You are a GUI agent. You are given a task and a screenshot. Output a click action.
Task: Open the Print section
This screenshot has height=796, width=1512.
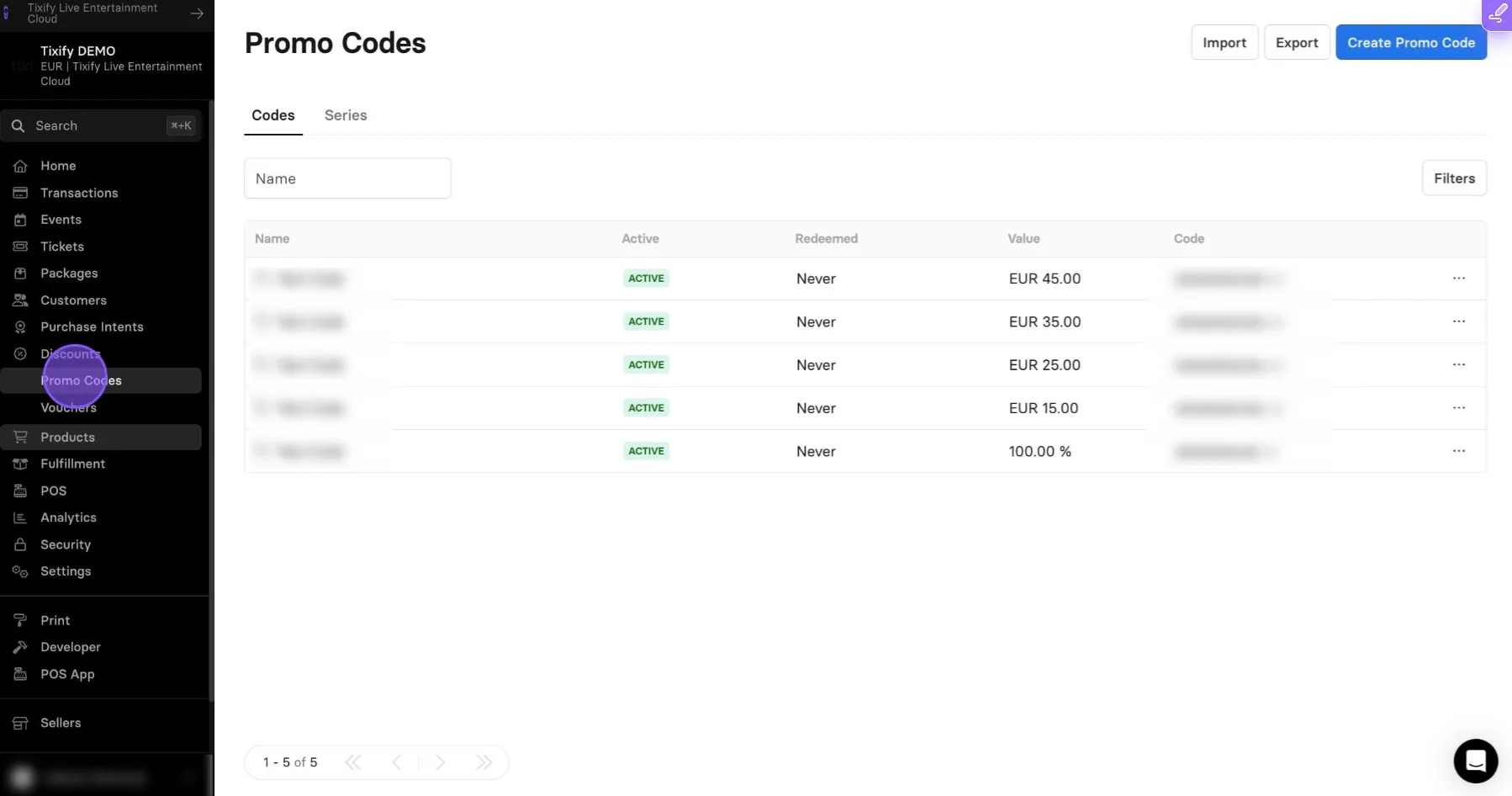coord(101,620)
